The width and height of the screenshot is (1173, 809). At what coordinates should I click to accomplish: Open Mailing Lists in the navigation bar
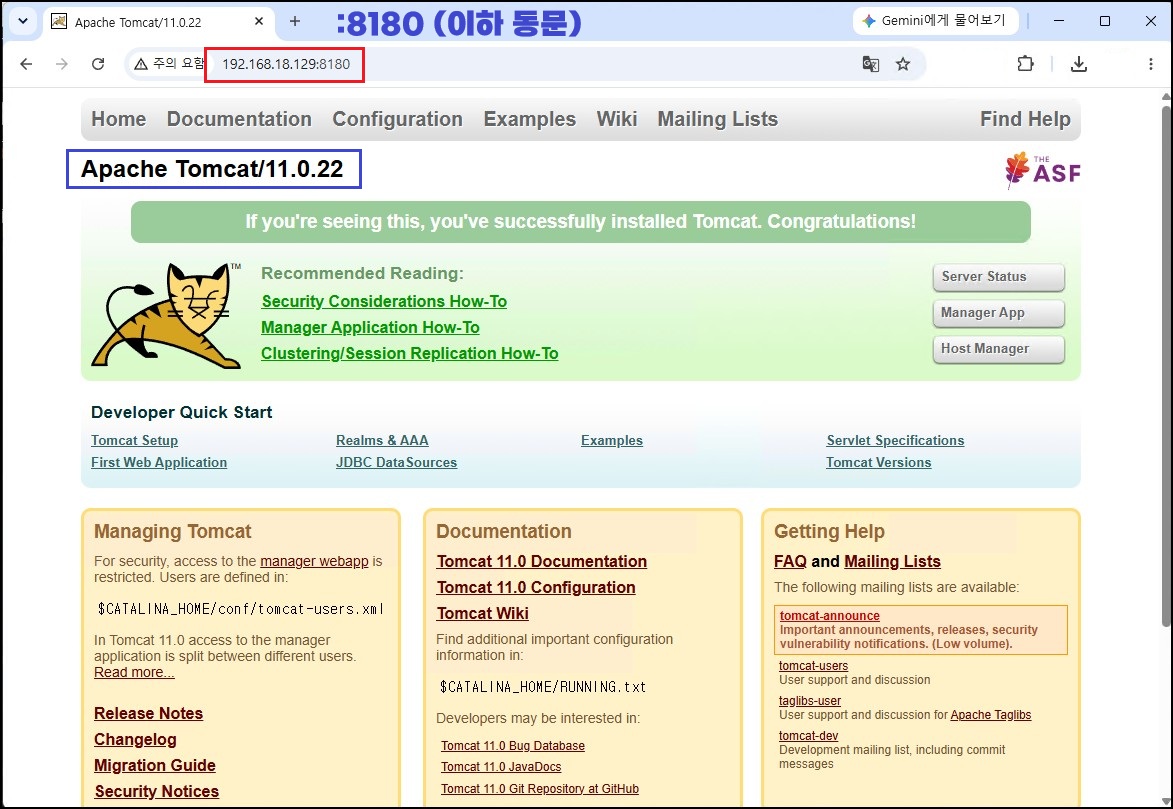click(x=717, y=119)
